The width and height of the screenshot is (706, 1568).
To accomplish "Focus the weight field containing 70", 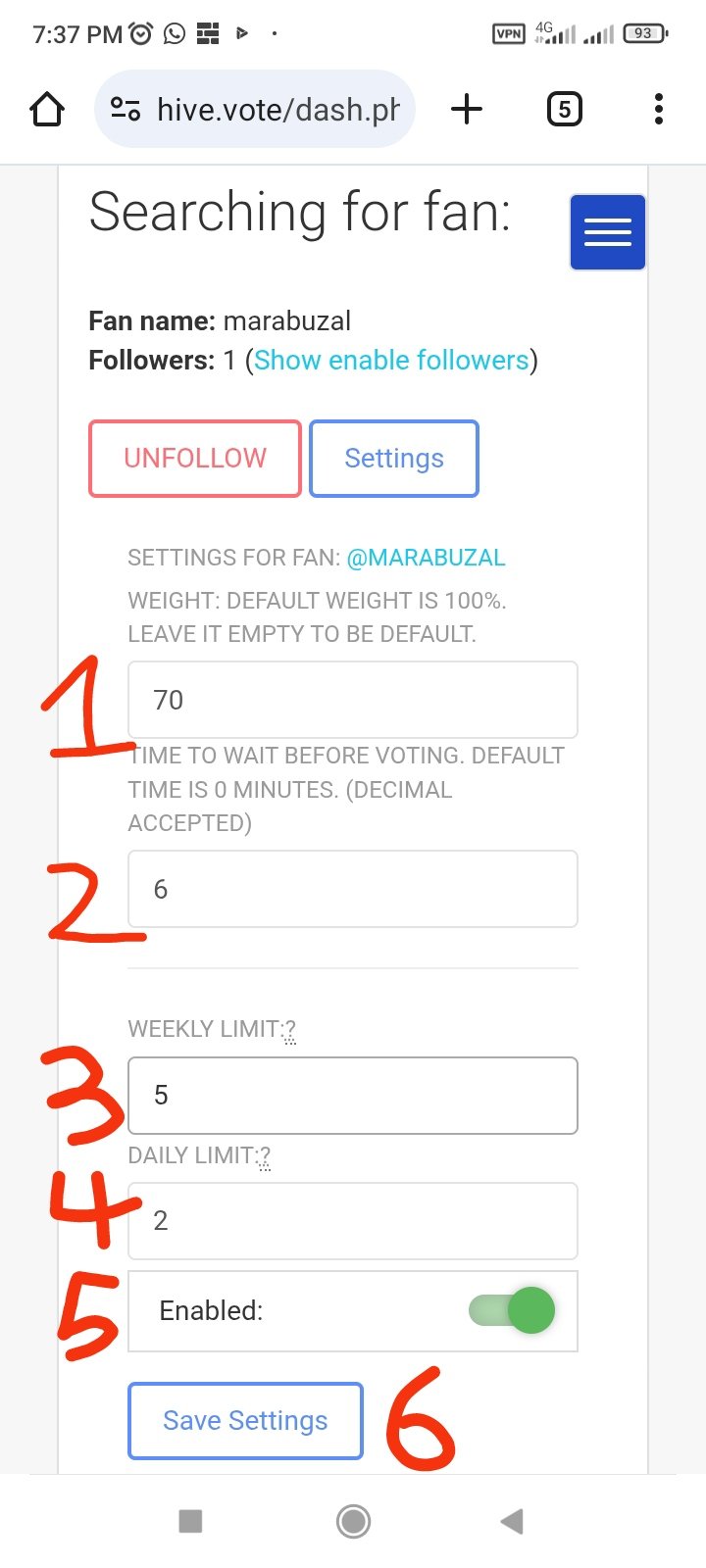I will [353, 700].
